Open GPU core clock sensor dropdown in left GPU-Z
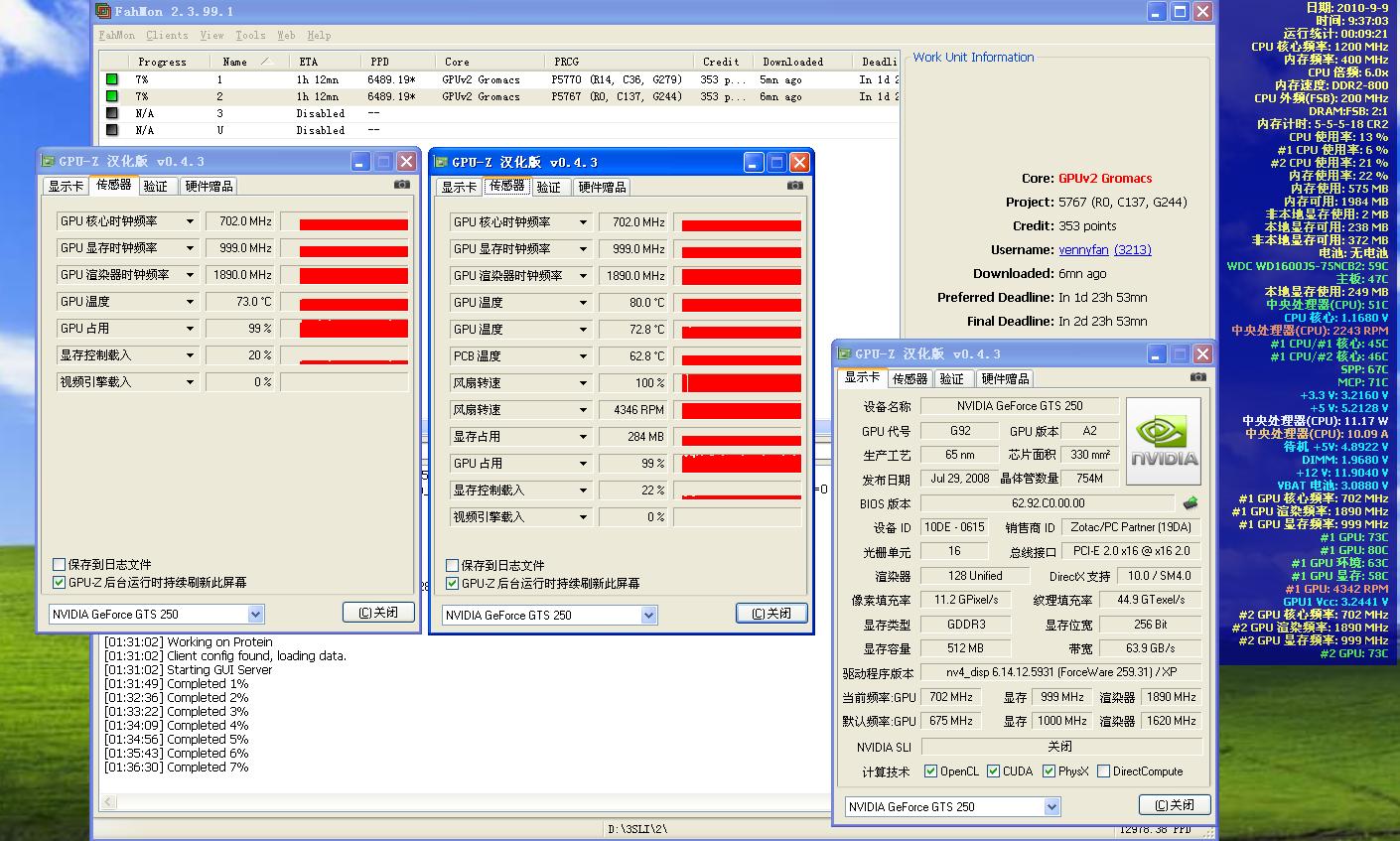 click(190, 221)
